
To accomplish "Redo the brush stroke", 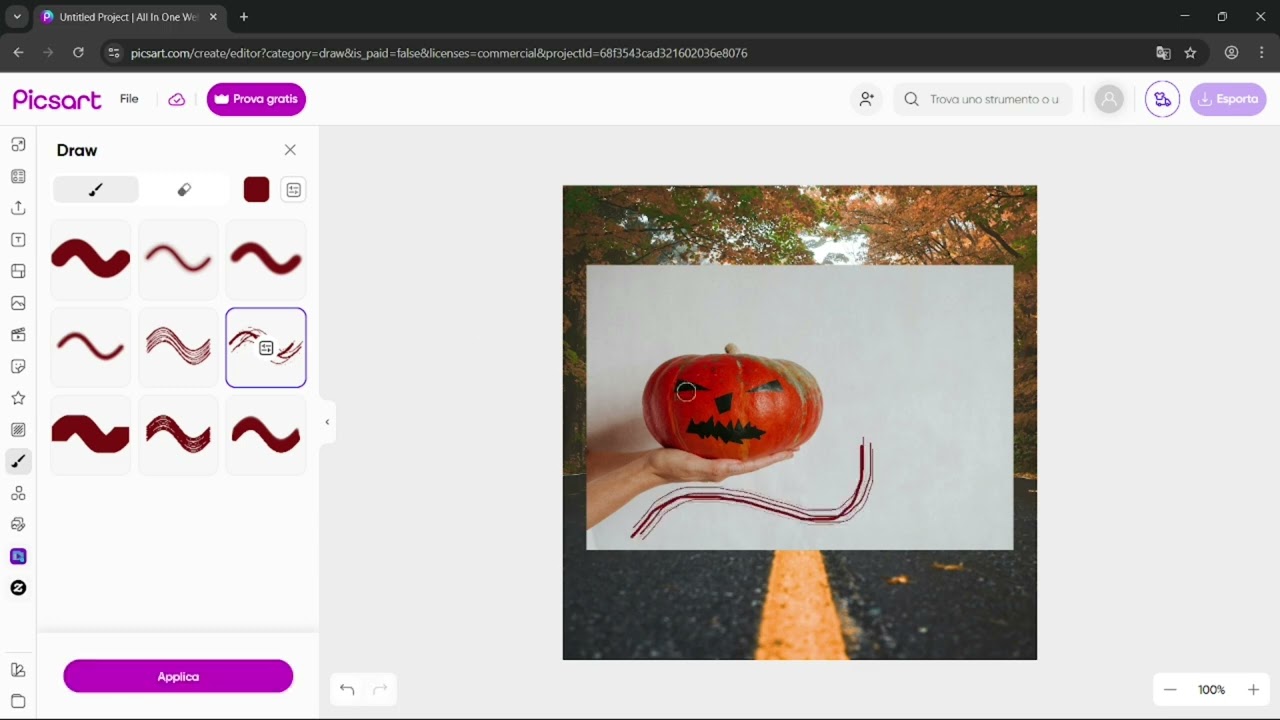I will [380, 689].
